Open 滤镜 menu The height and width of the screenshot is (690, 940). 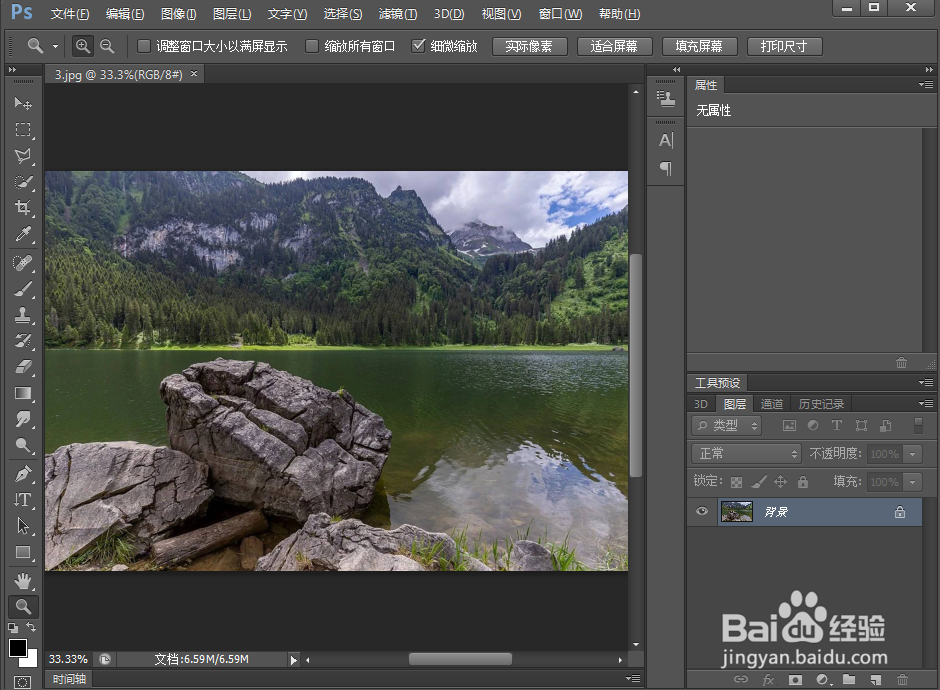[x=397, y=14]
